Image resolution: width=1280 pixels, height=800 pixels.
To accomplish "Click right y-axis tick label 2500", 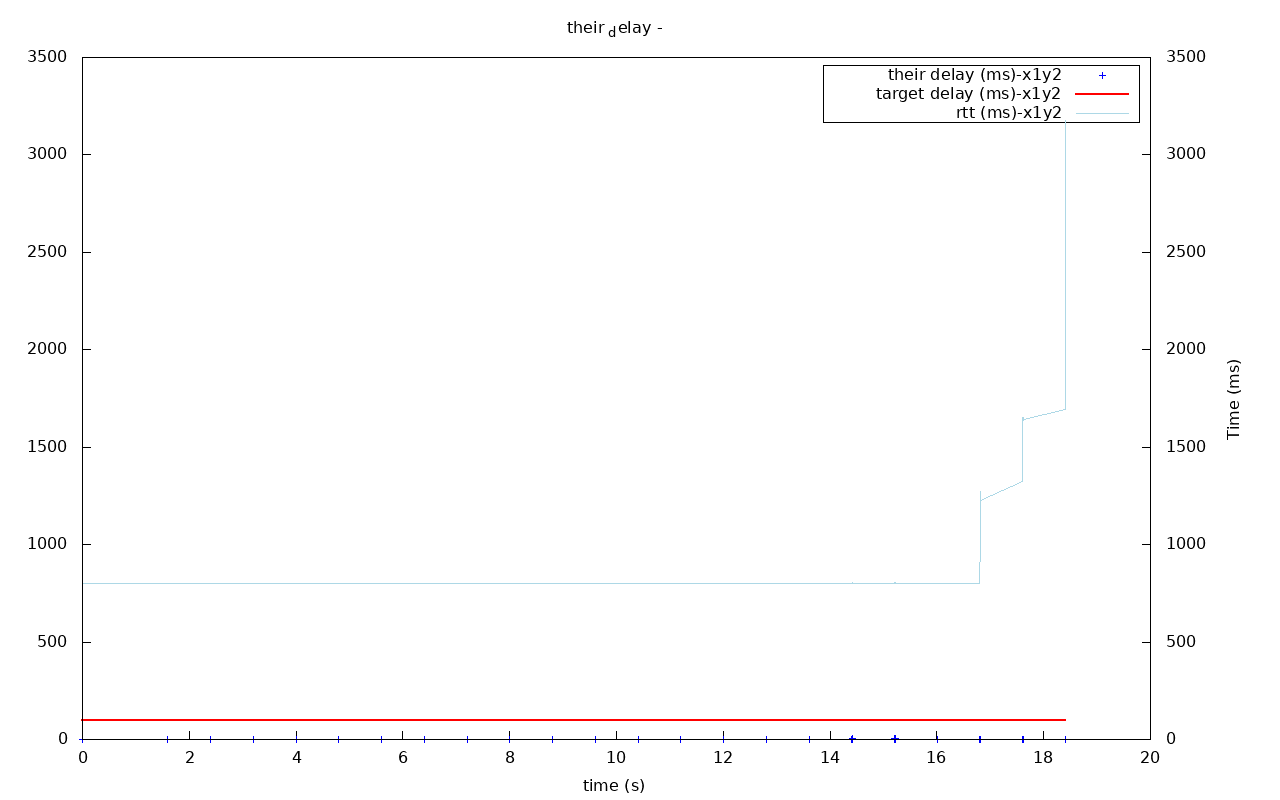I will click(1186, 252).
